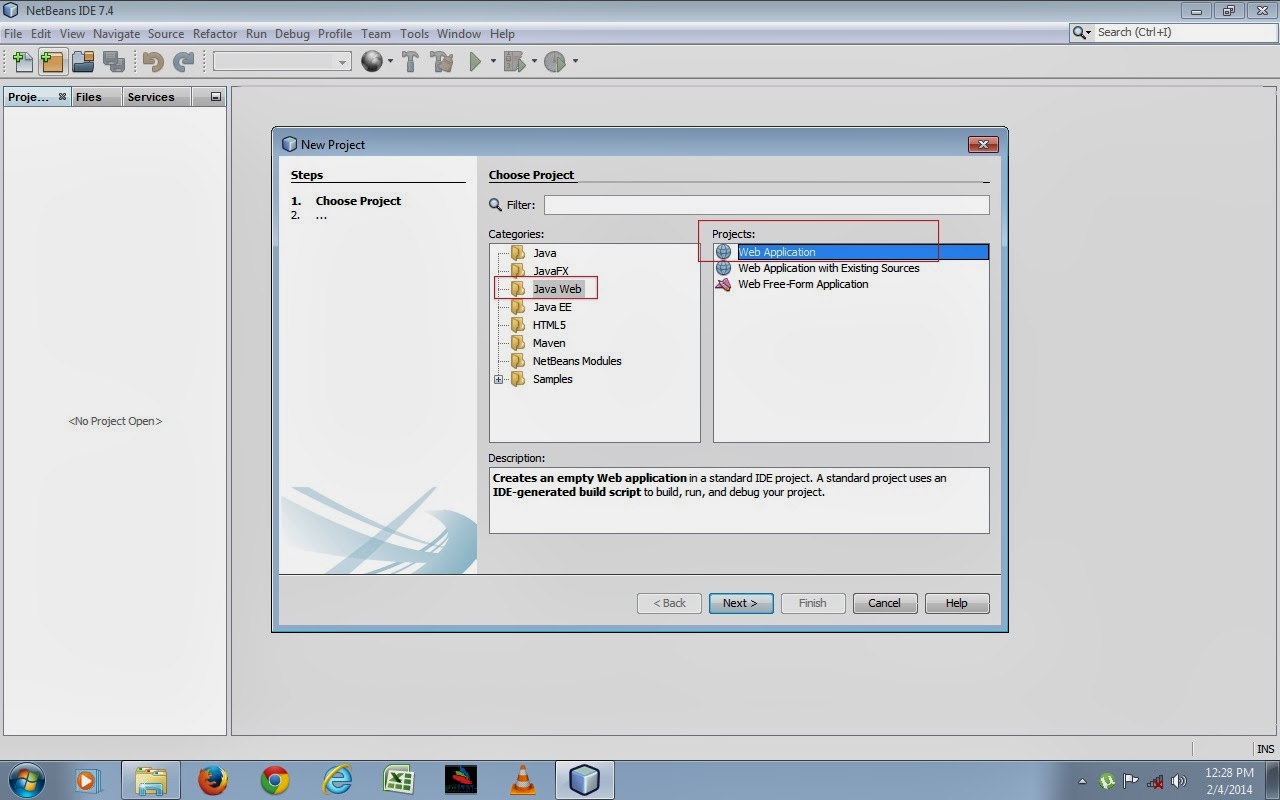Open VLC media player from taskbar

522,780
